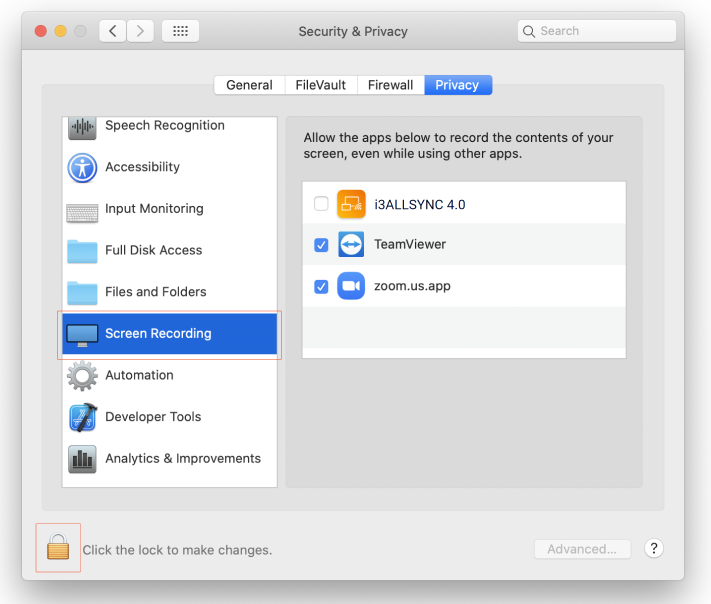
Task: Open the FileVault tab
Action: pyautogui.click(x=322, y=85)
